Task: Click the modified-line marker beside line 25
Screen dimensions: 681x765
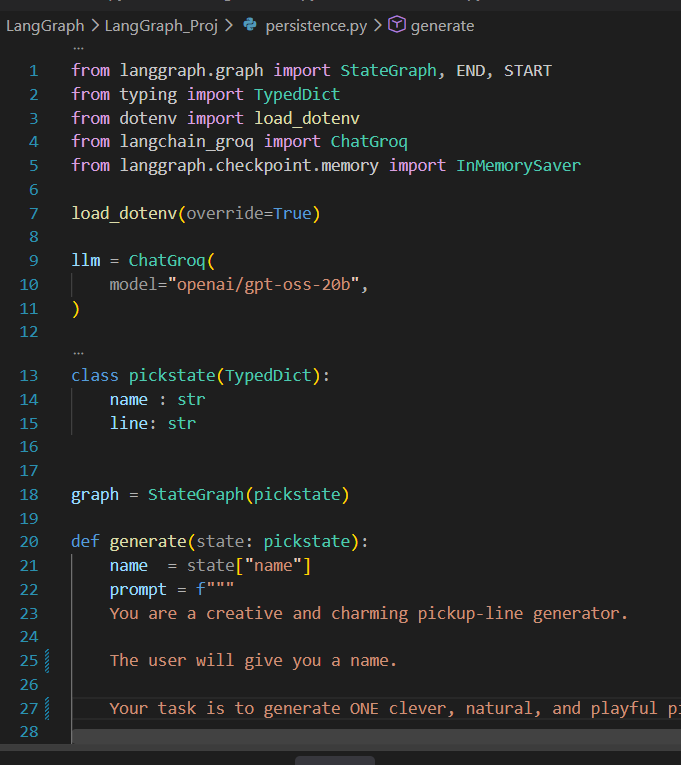Action: click(47, 661)
